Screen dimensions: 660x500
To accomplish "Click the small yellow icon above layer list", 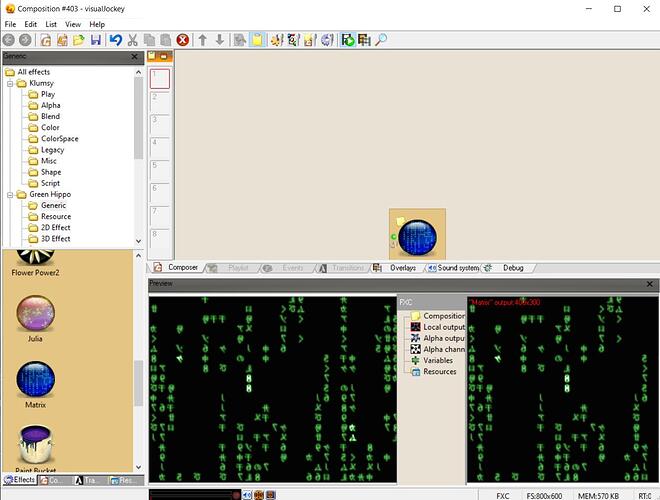I will 152,56.
